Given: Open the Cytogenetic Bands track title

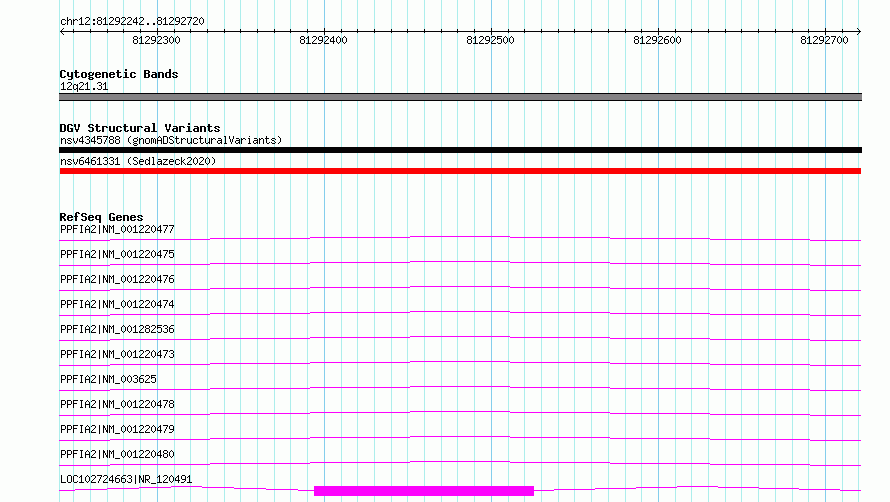Looking at the screenshot, I should [x=119, y=74].
